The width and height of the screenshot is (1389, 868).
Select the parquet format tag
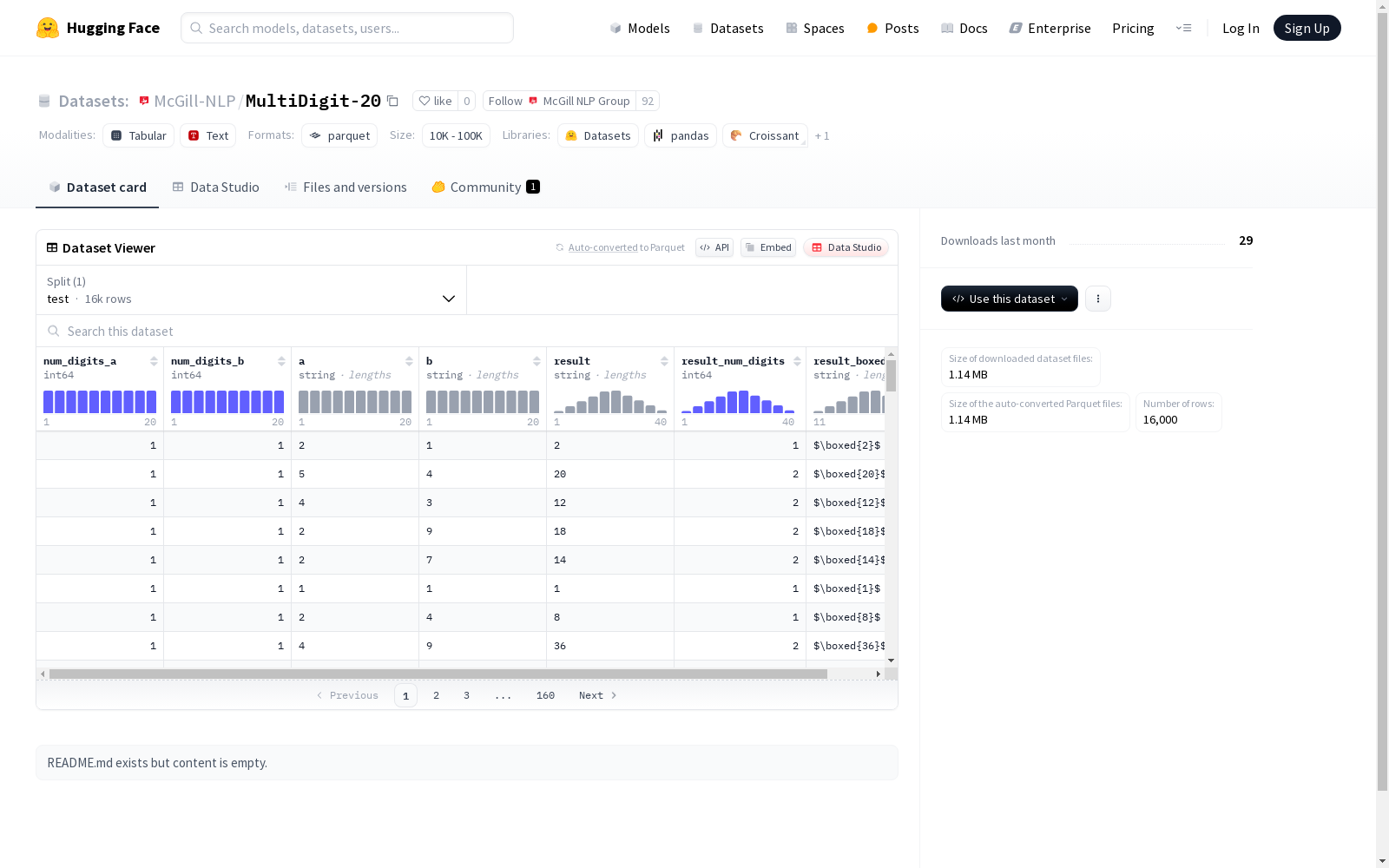[339, 135]
